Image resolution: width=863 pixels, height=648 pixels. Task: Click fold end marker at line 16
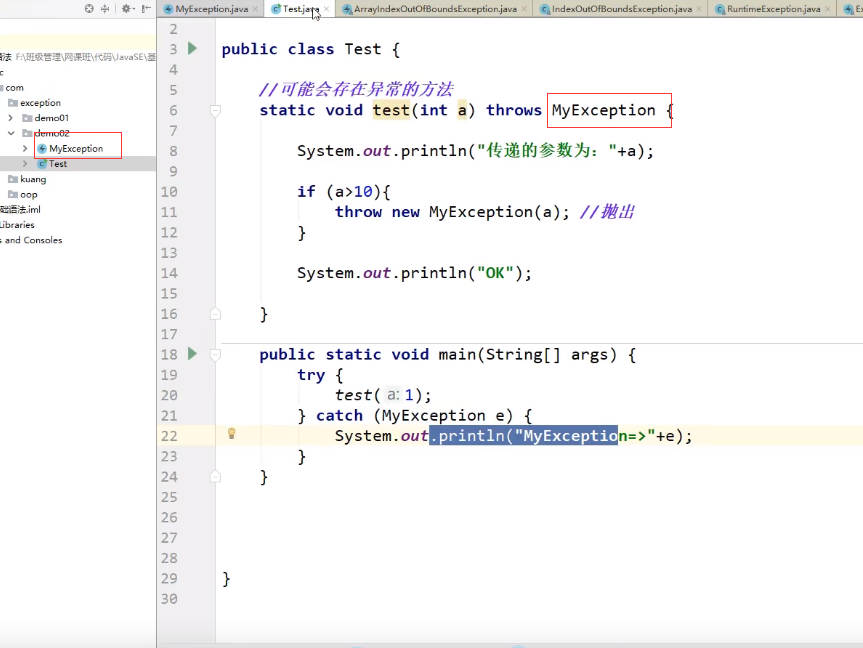coord(216,314)
